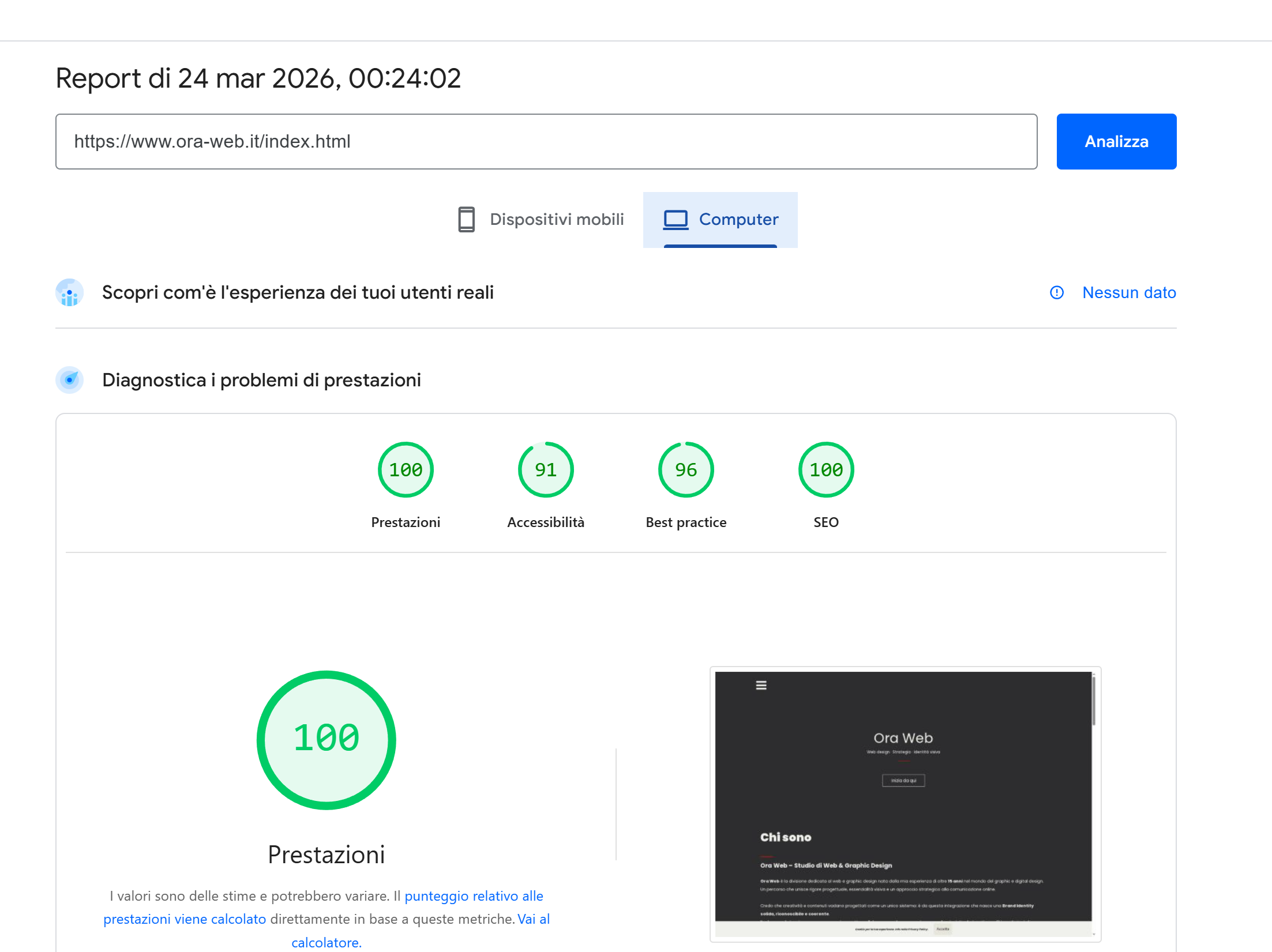Click the real users experience icon
Image resolution: width=1272 pixels, height=952 pixels.
click(69, 293)
